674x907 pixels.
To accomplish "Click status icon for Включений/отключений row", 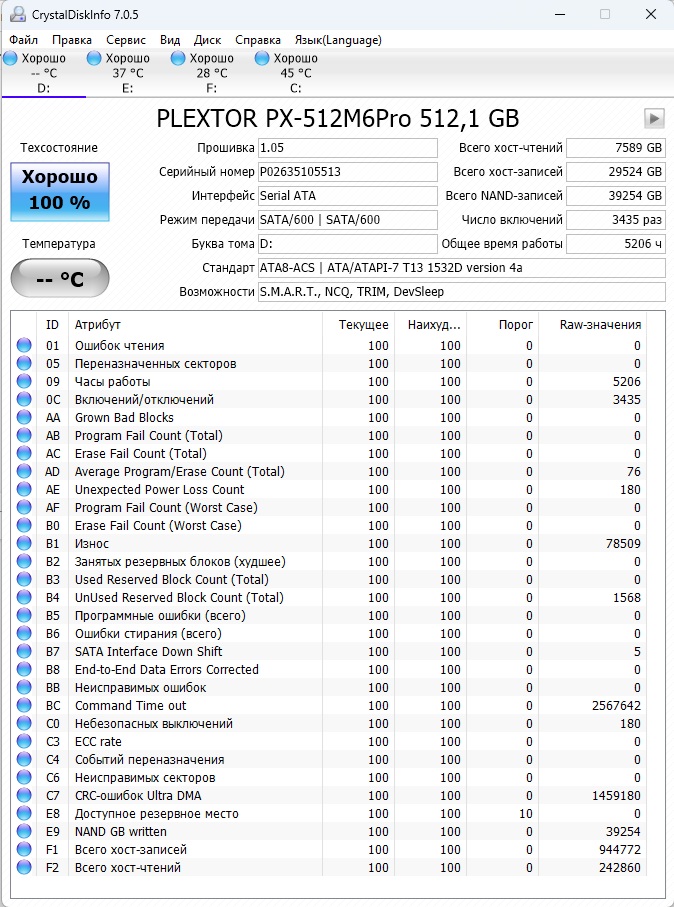I will (24, 399).
